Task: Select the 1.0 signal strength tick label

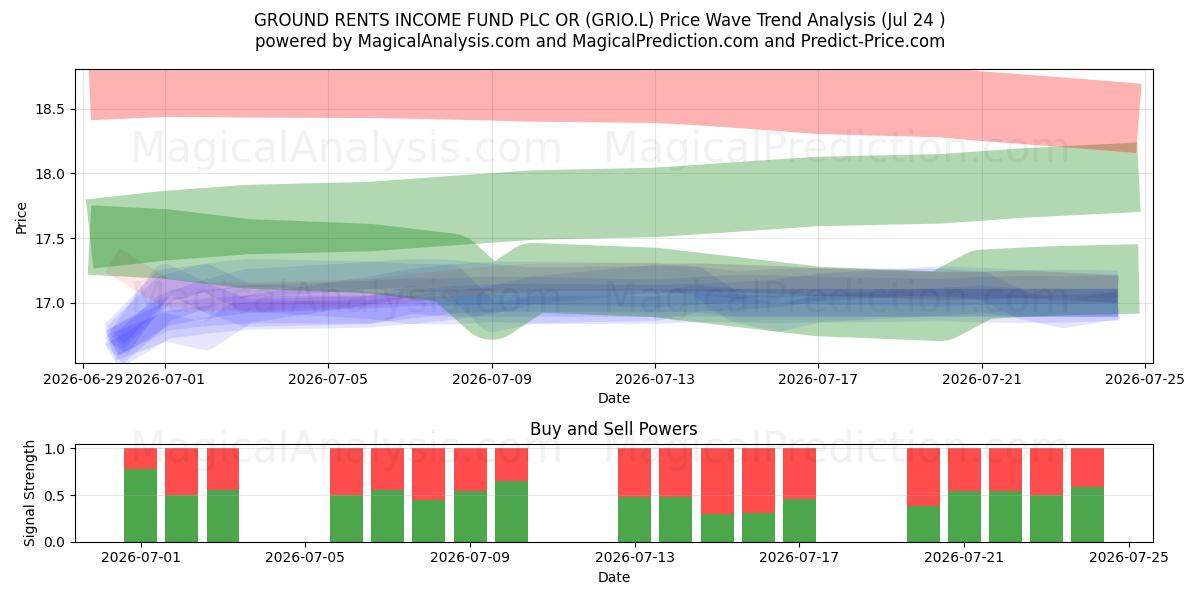Action: [55, 449]
